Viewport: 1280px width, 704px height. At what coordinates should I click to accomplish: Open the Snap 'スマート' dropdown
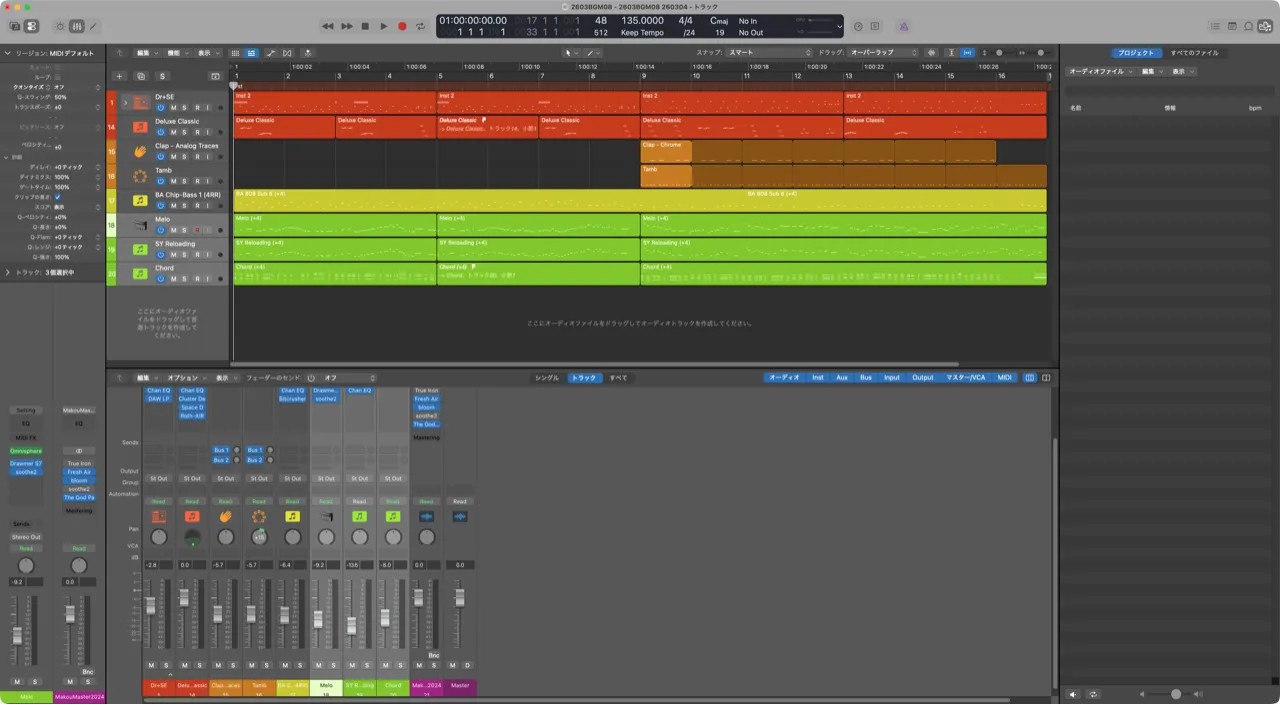768,52
